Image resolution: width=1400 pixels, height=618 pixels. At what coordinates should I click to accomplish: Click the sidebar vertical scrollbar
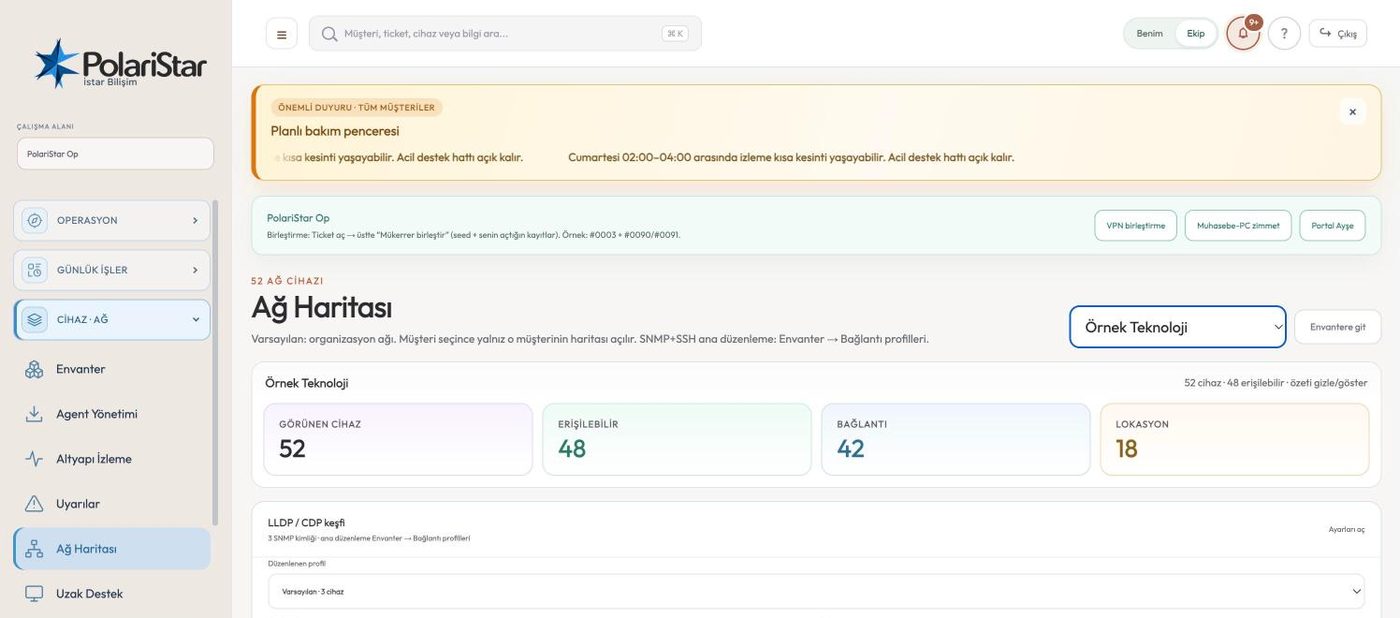point(214,362)
